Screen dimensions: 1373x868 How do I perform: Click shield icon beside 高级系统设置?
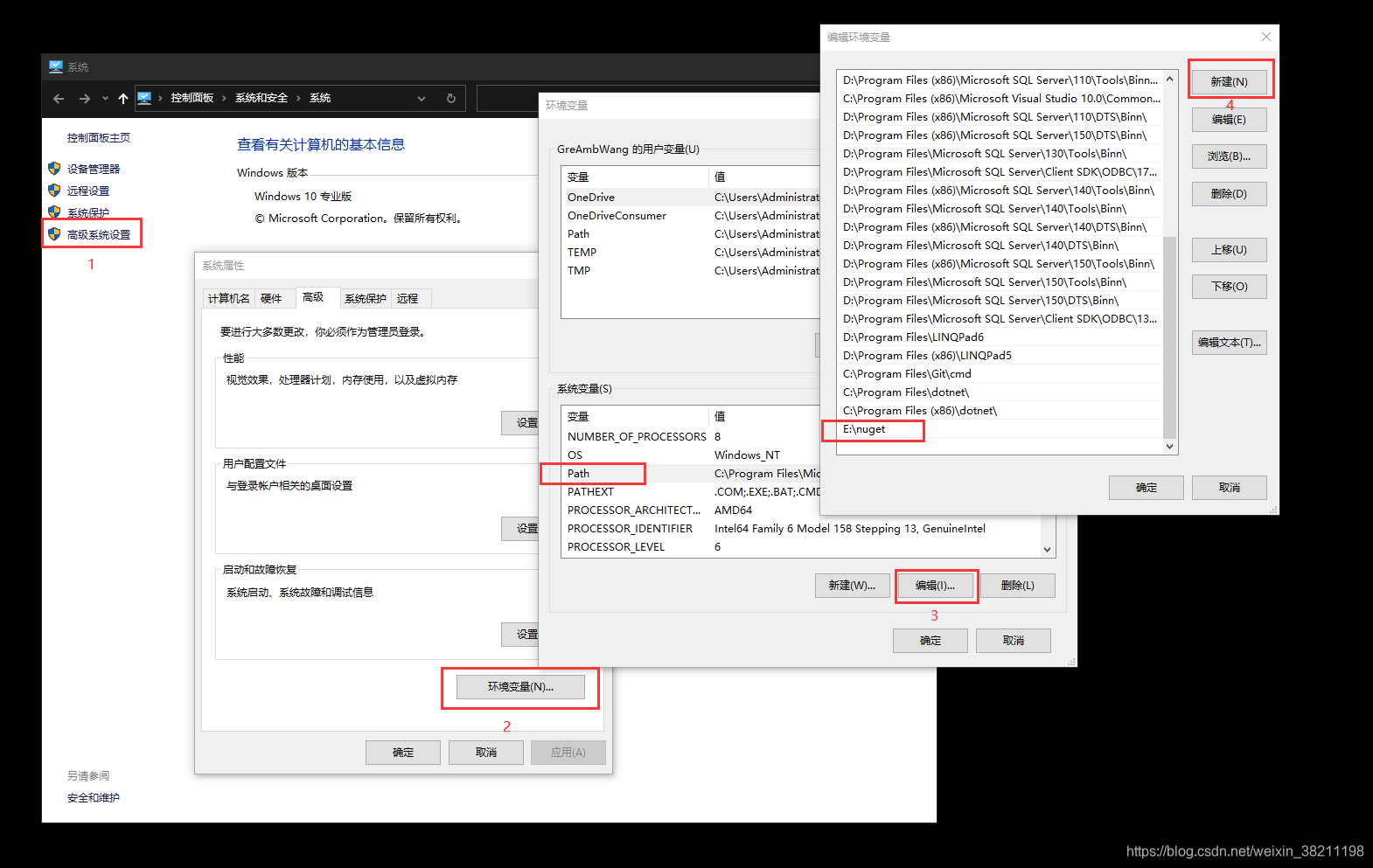pyautogui.click(x=54, y=234)
